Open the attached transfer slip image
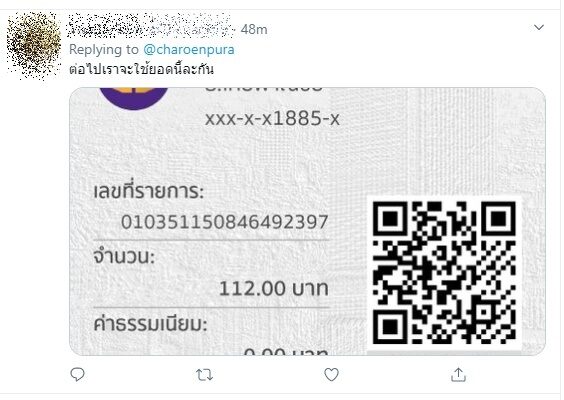The height and width of the screenshot is (400, 564). pos(307,221)
